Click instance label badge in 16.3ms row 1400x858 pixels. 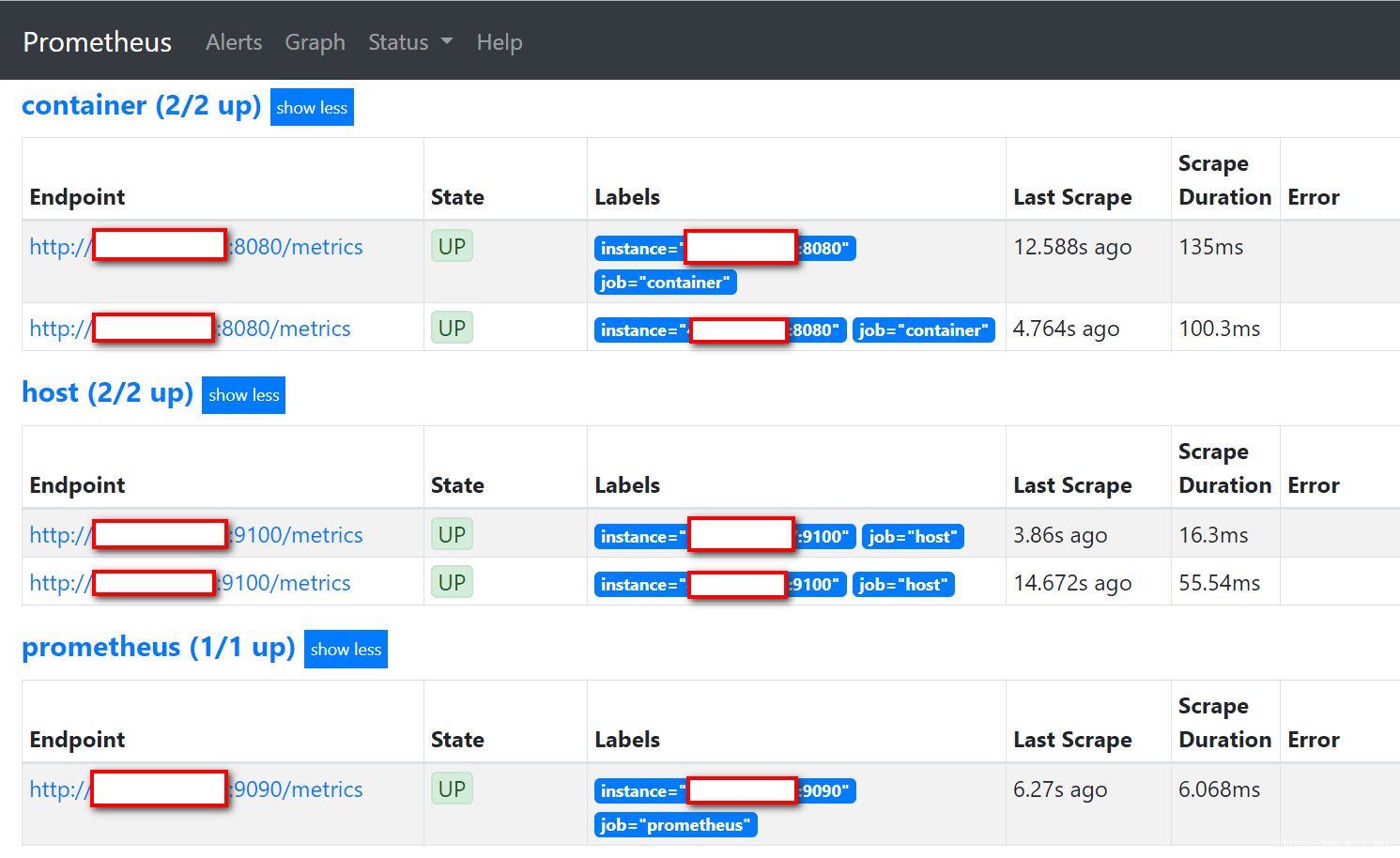point(725,537)
